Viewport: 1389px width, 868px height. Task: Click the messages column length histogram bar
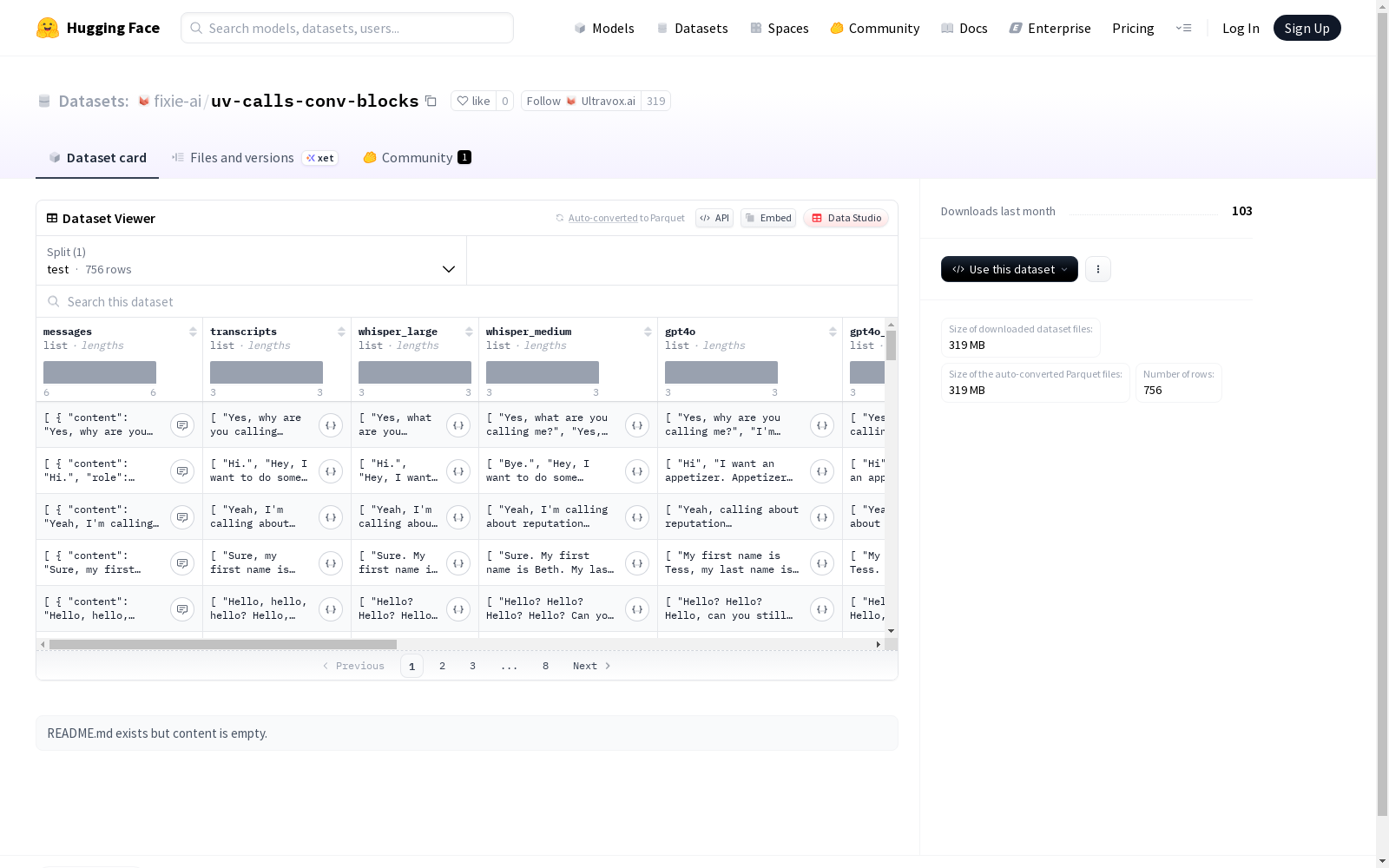[100, 372]
